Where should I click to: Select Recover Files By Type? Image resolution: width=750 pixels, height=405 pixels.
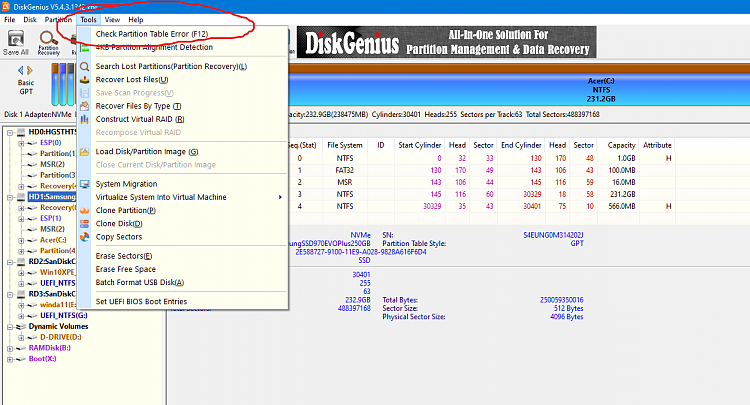click(x=138, y=106)
